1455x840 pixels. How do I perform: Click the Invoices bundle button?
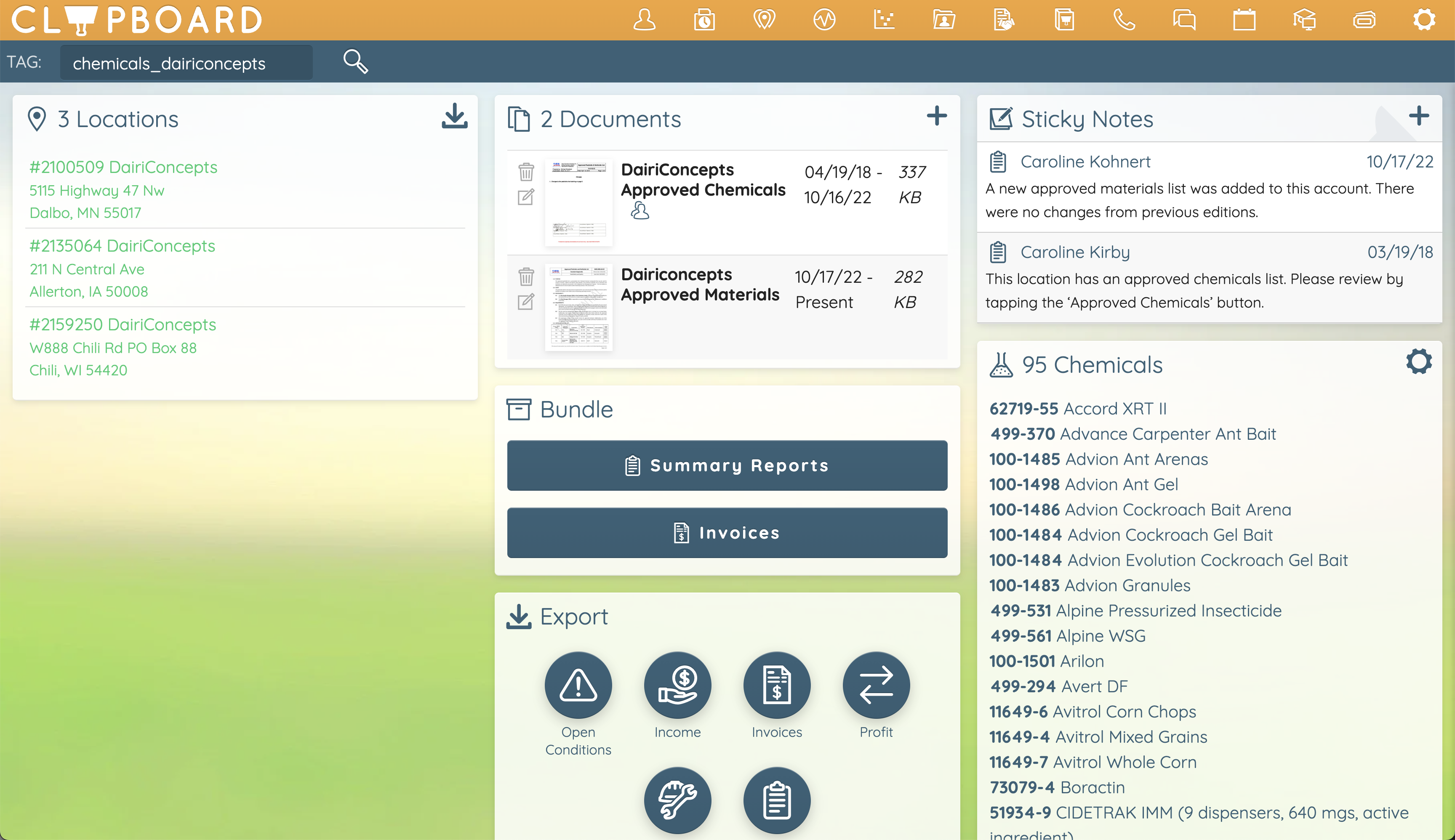pos(727,532)
